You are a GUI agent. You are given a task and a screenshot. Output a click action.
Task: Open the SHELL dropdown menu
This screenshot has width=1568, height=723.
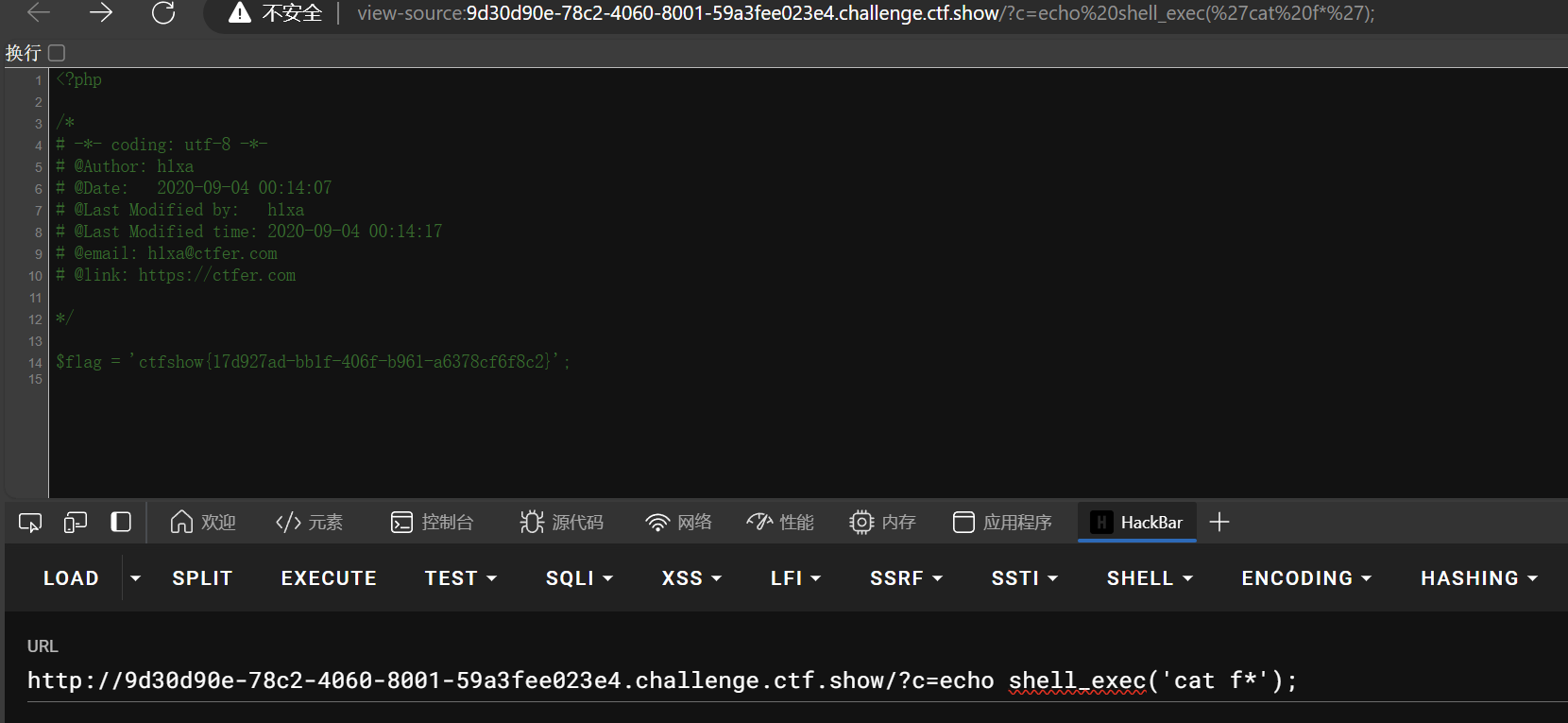1149,578
